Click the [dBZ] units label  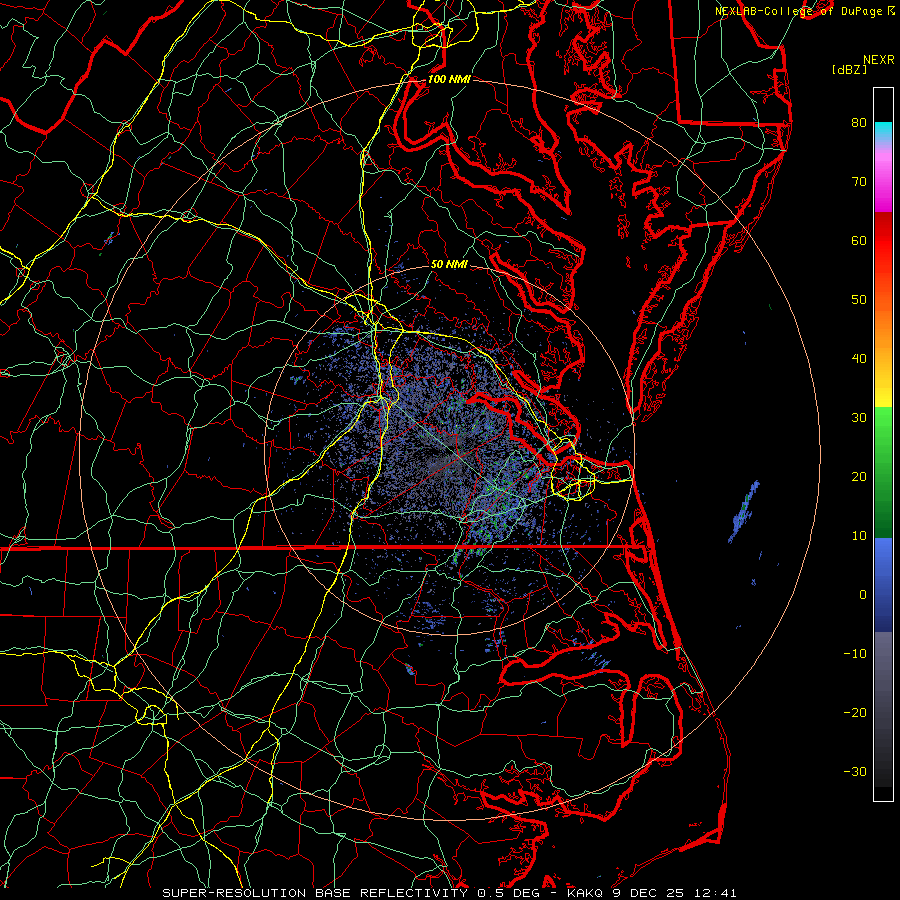849,69
